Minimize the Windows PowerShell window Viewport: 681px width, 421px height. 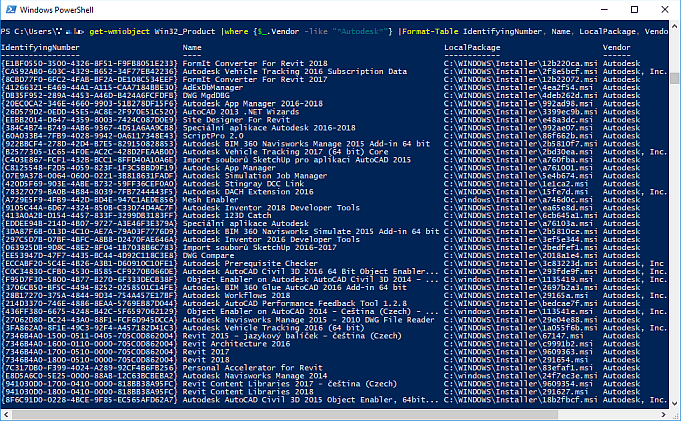point(604,10)
